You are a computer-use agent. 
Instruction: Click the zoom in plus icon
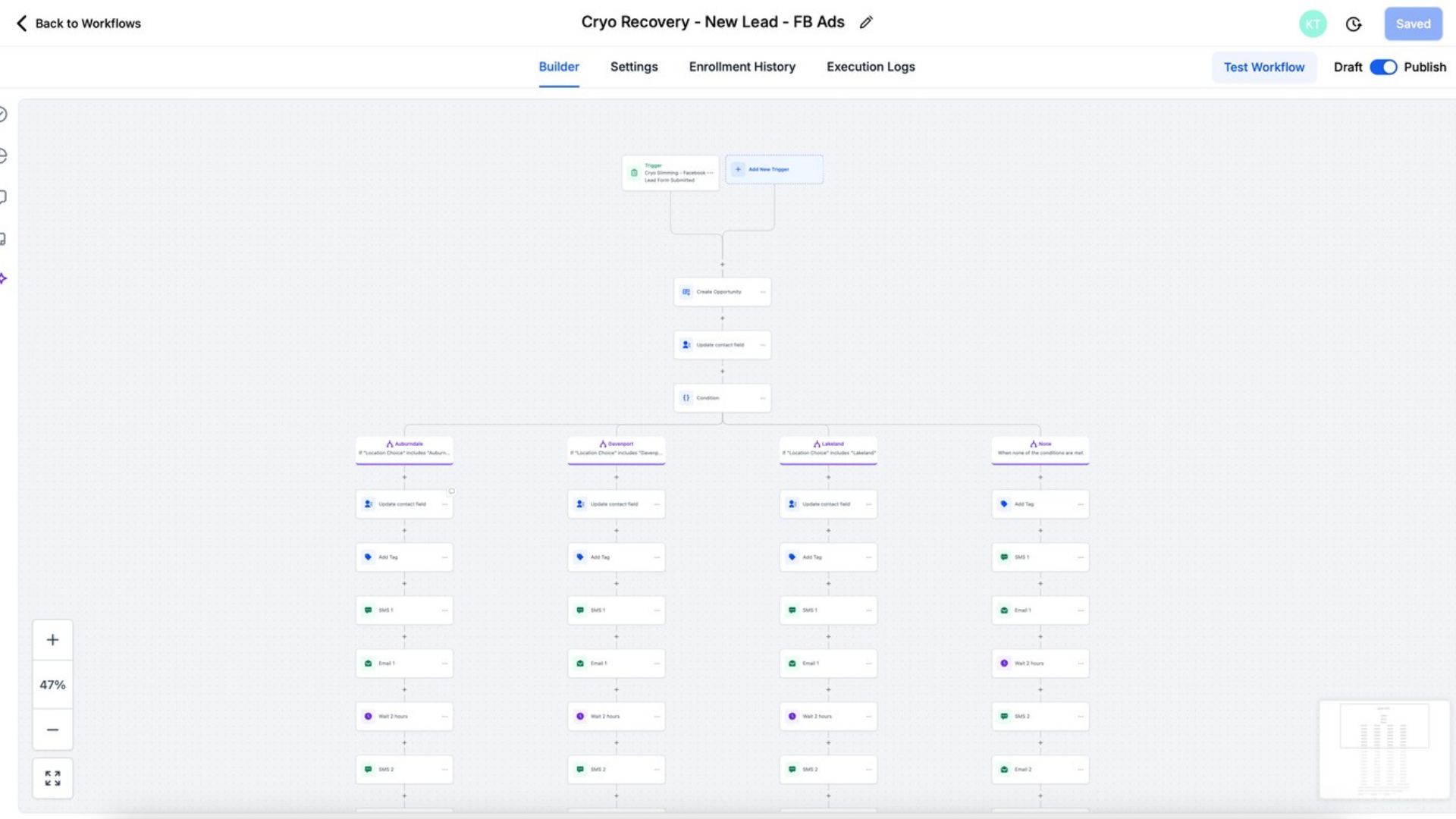click(52, 639)
